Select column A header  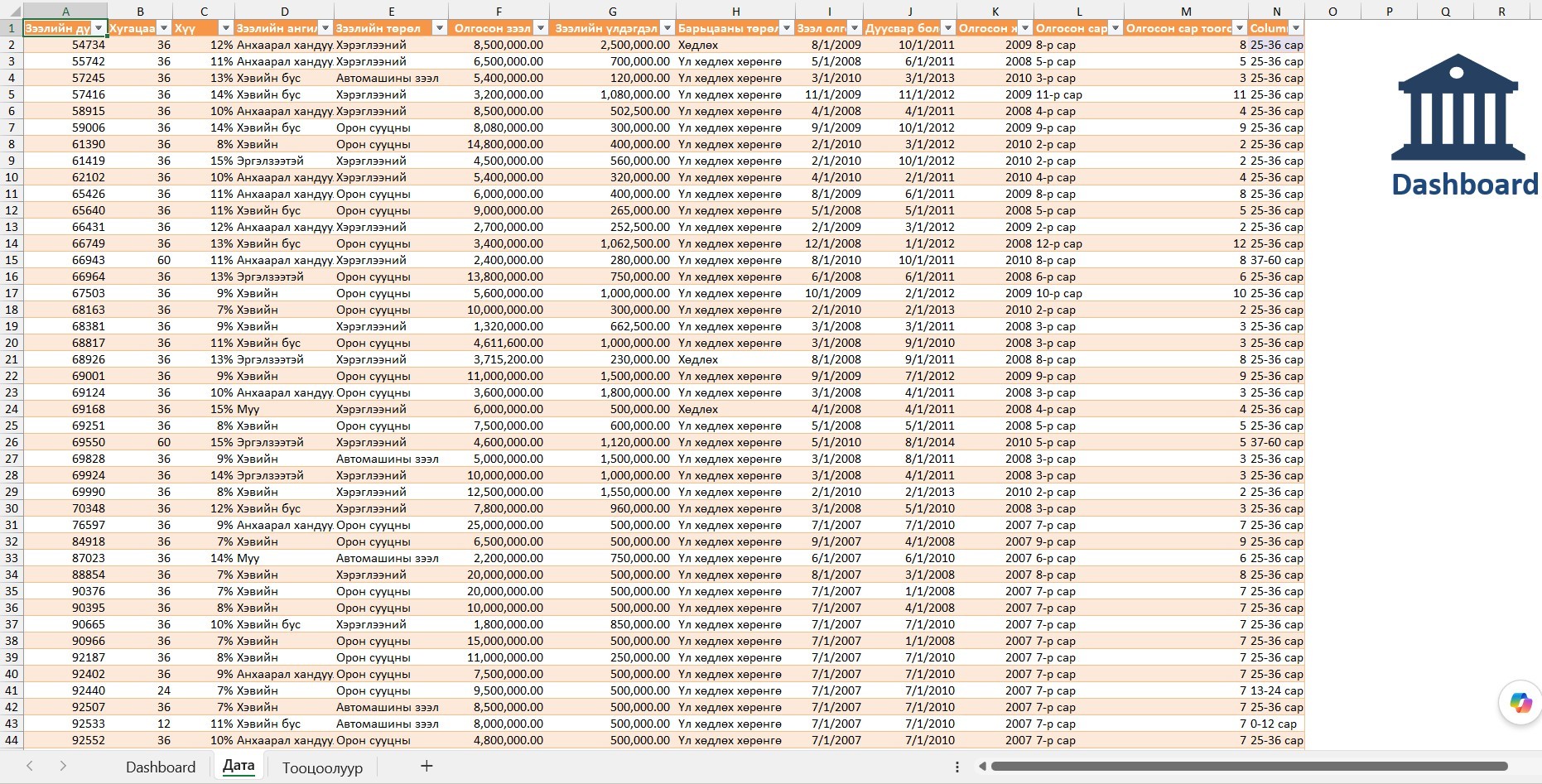coord(65,12)
